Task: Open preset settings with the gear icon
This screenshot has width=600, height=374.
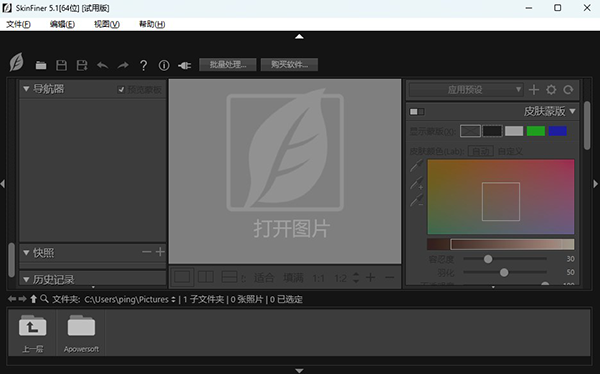Action: 551,90
